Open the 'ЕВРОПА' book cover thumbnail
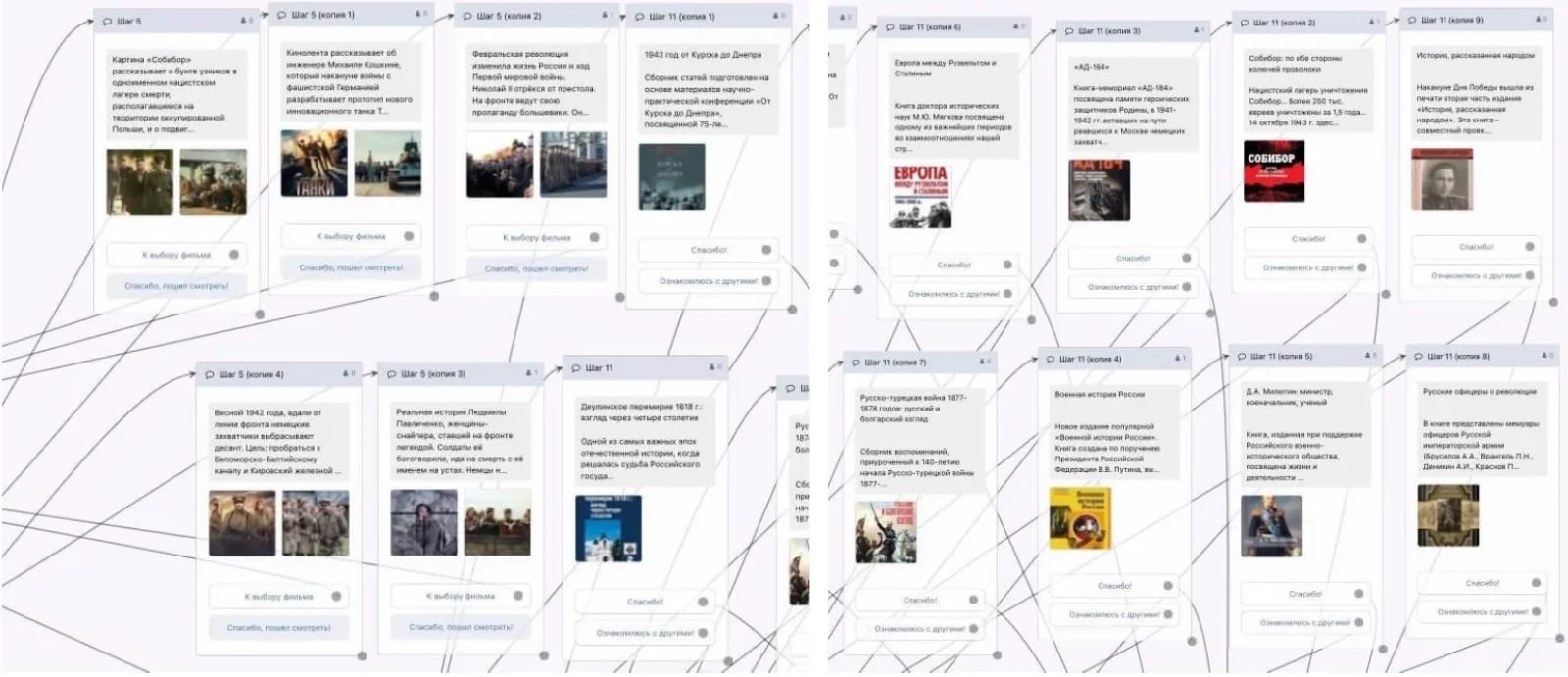The image size is (1568, 677). (920, 196)
